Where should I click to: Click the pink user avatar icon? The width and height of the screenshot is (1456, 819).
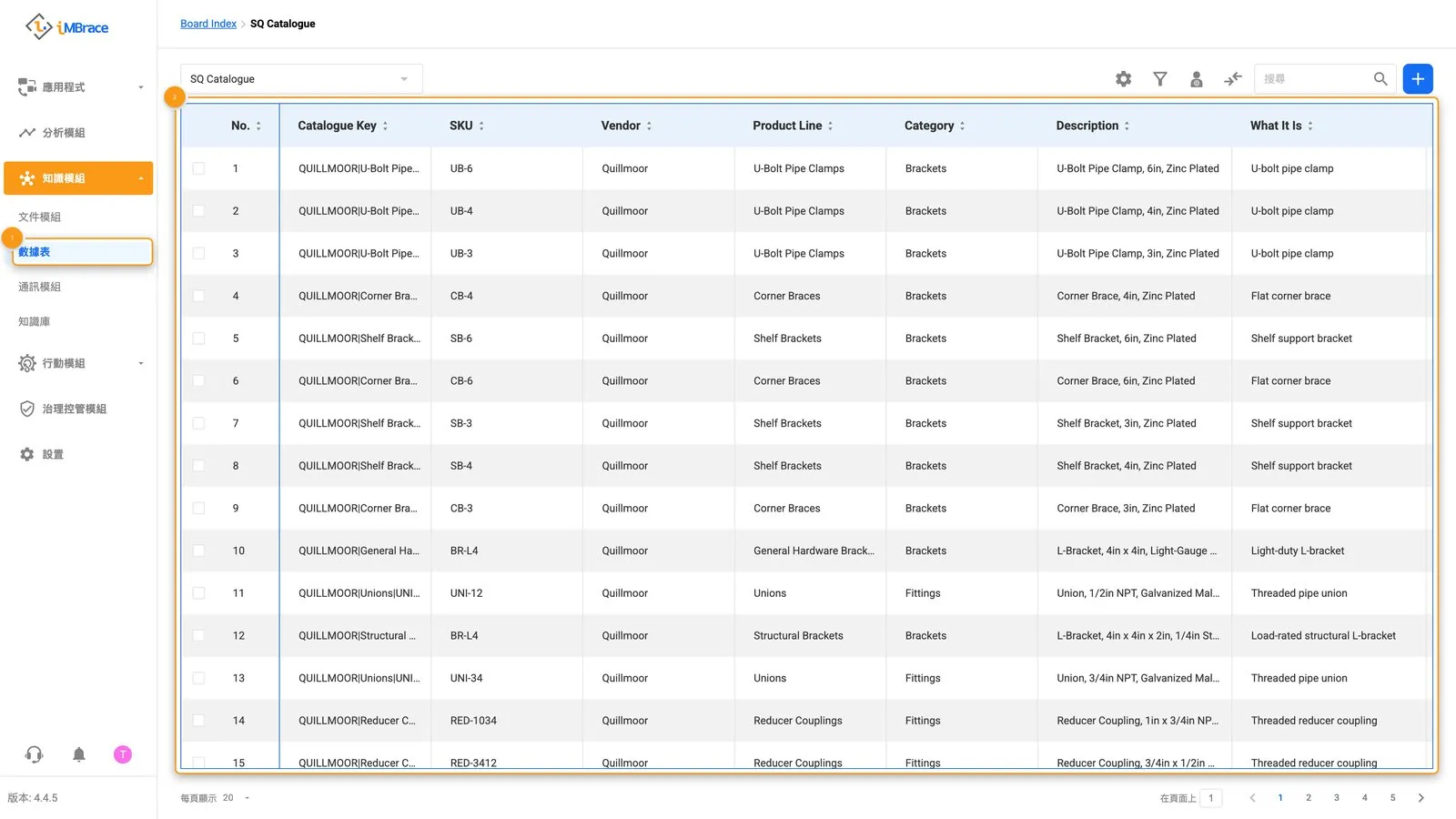[x=123, y=754]
